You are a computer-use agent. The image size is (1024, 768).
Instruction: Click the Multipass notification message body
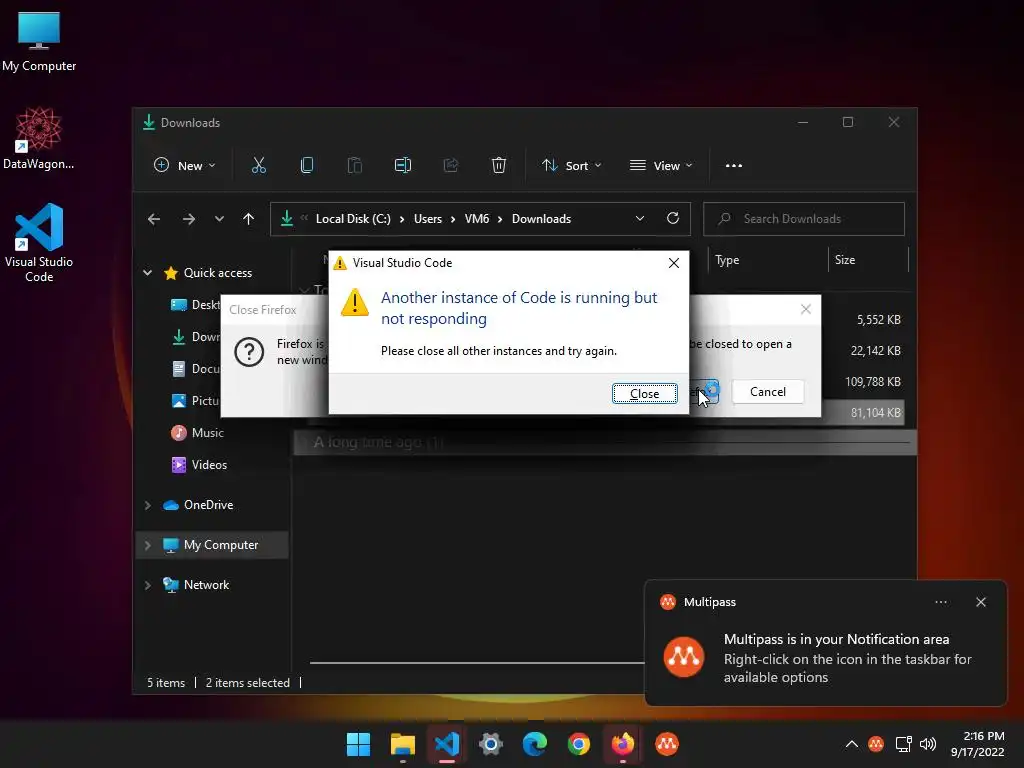[x=848, y=658]
